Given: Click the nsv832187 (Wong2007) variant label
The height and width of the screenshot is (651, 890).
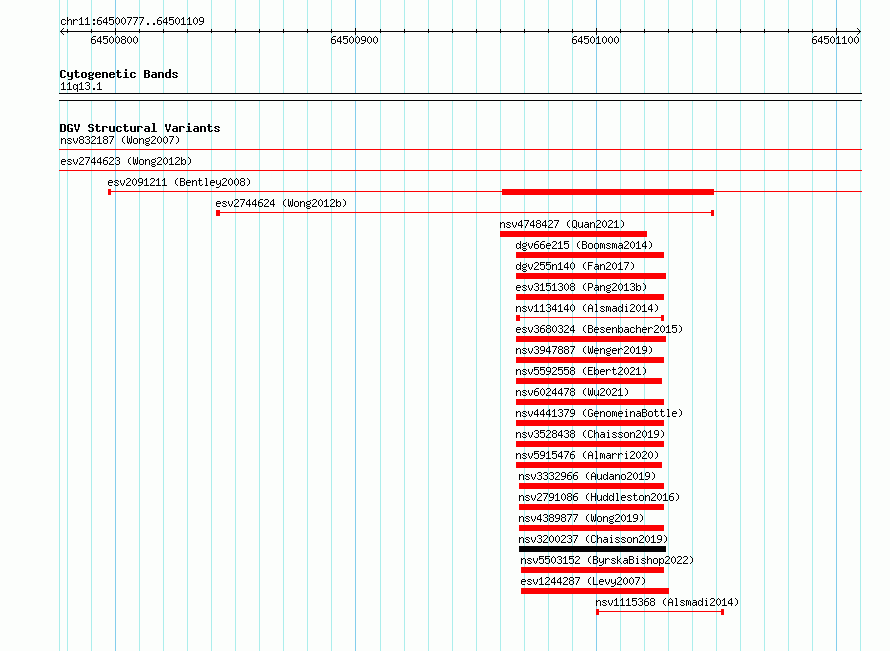Looking at the screenshot, I should coord(120,140).
